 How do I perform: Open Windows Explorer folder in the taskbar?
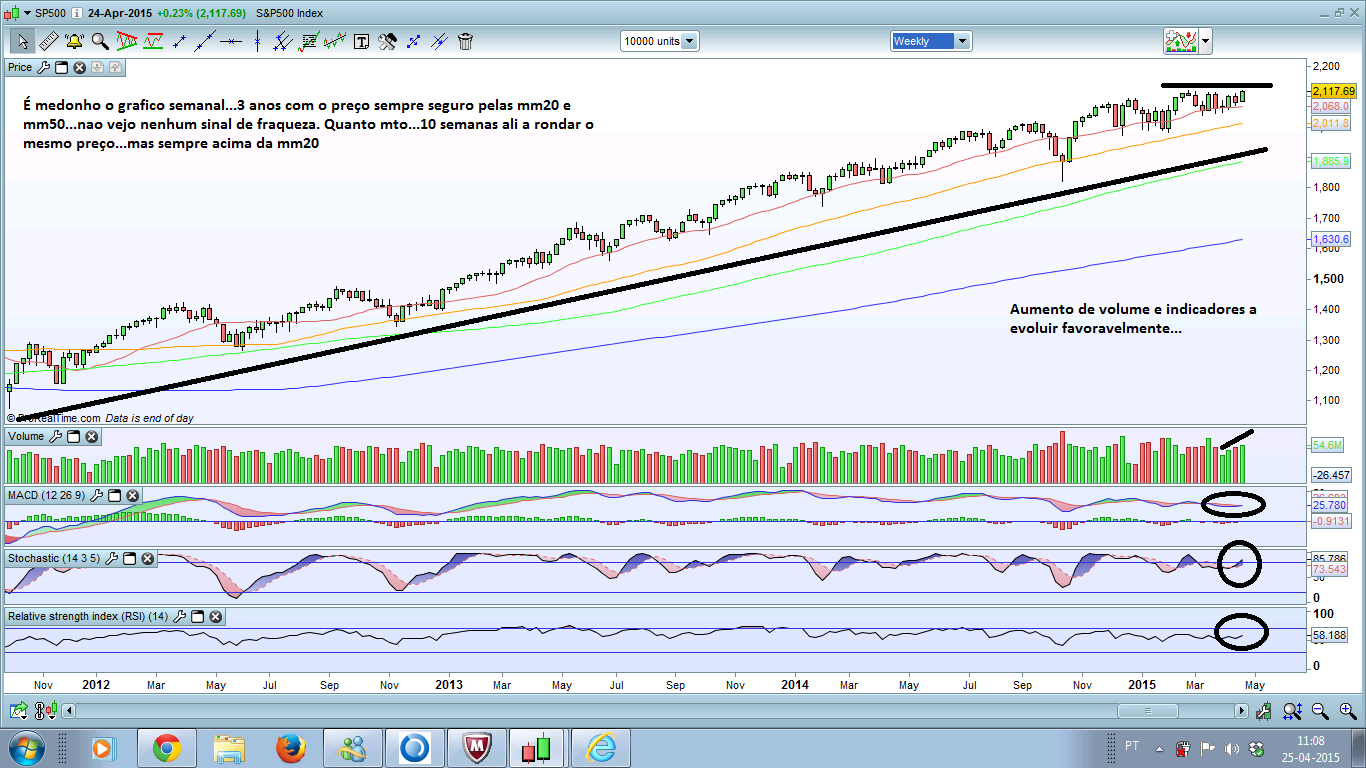[x=228, y=747]
